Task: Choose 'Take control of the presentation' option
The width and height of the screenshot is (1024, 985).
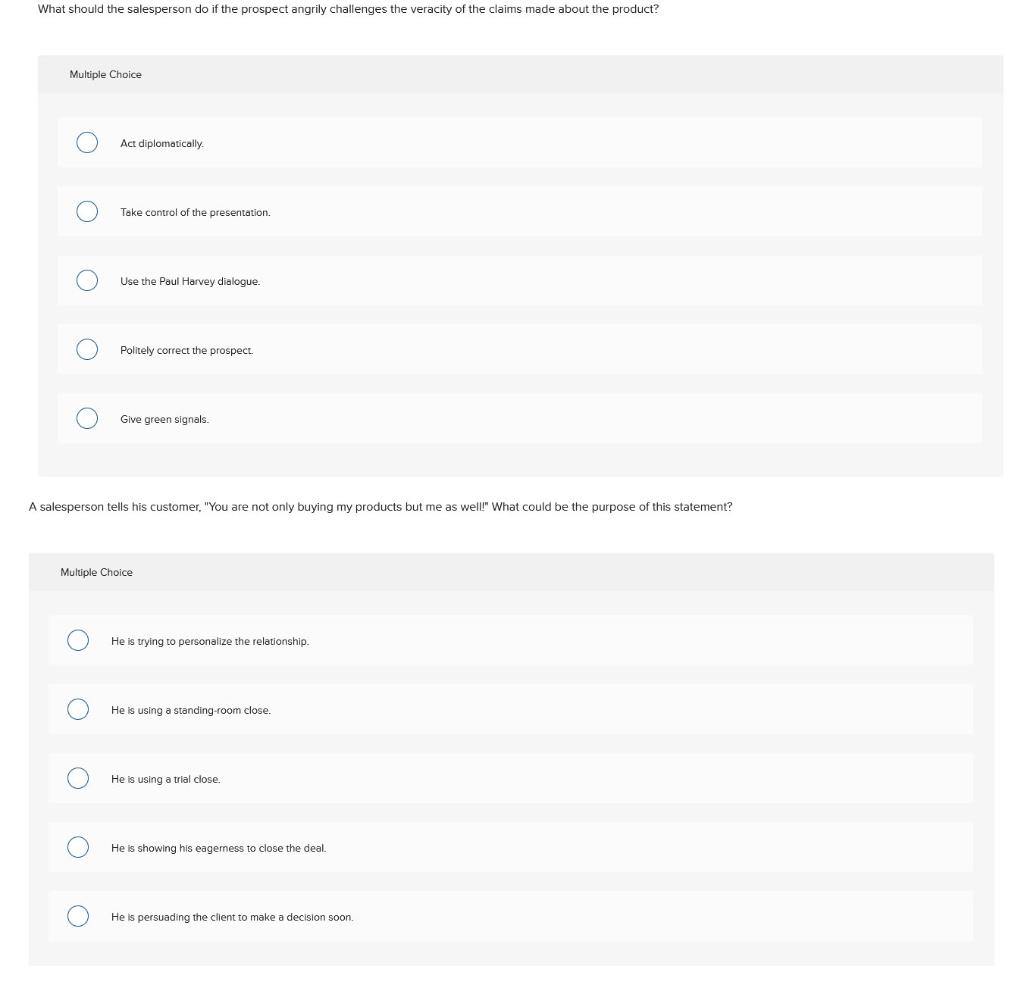Action: click(x=87, y=212)
